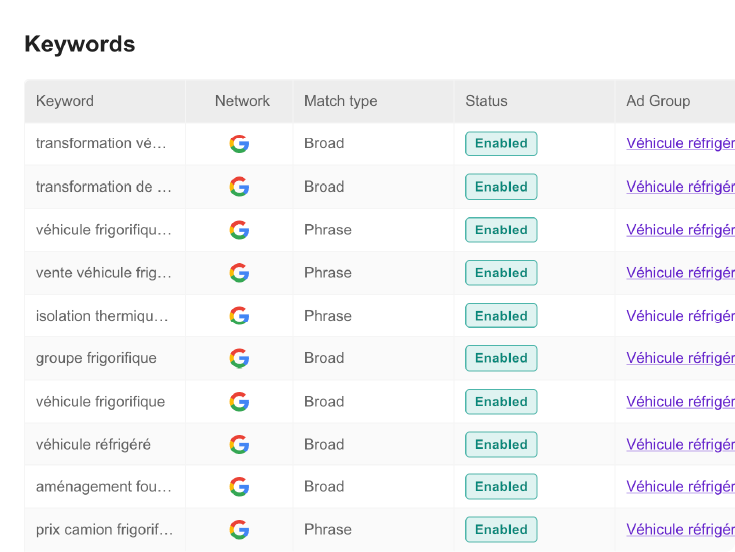
Task: Open ad group link for 'groupe frigorifique'
Action: (x=680, y=358)
